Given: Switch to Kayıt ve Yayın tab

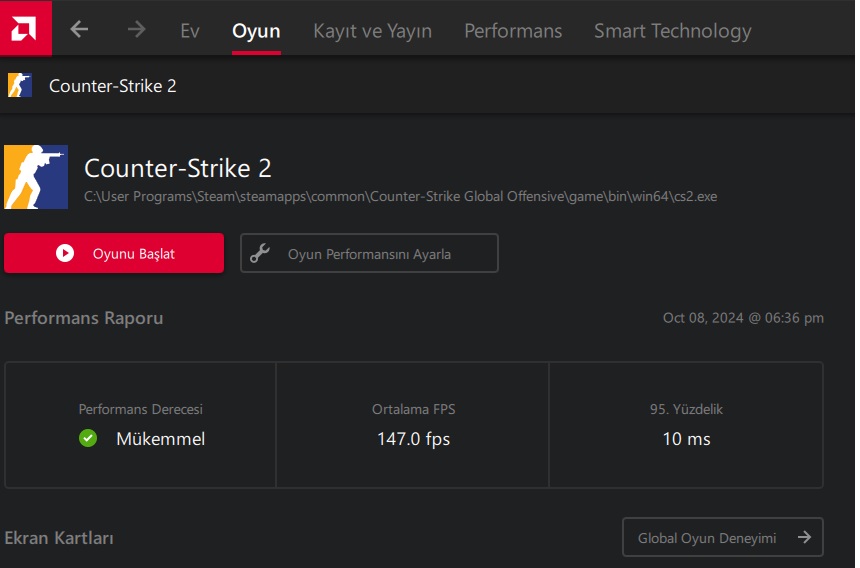Looking at the screenshot, I should 372,31.
